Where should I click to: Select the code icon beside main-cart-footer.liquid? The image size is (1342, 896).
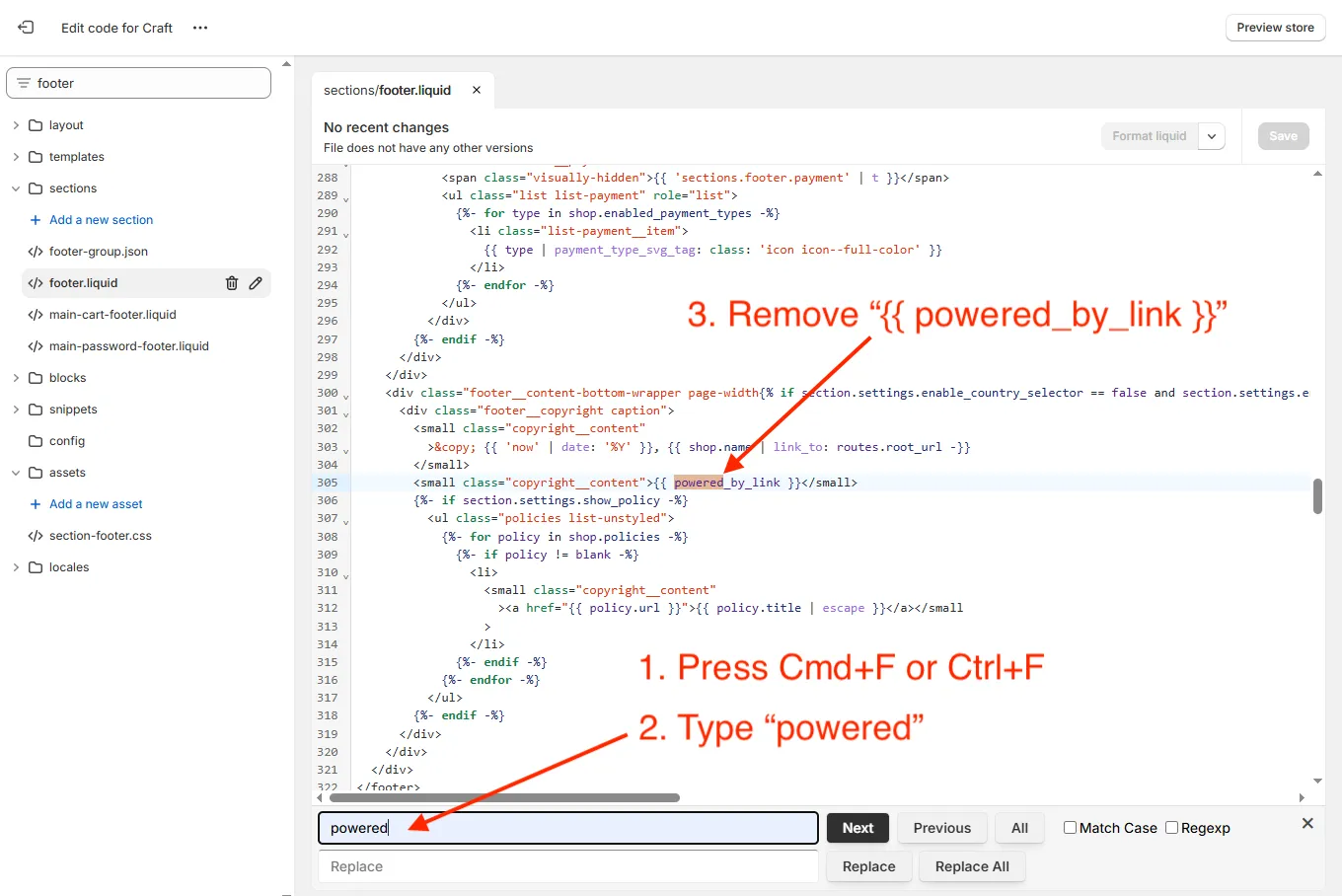(x=33, y=314)
